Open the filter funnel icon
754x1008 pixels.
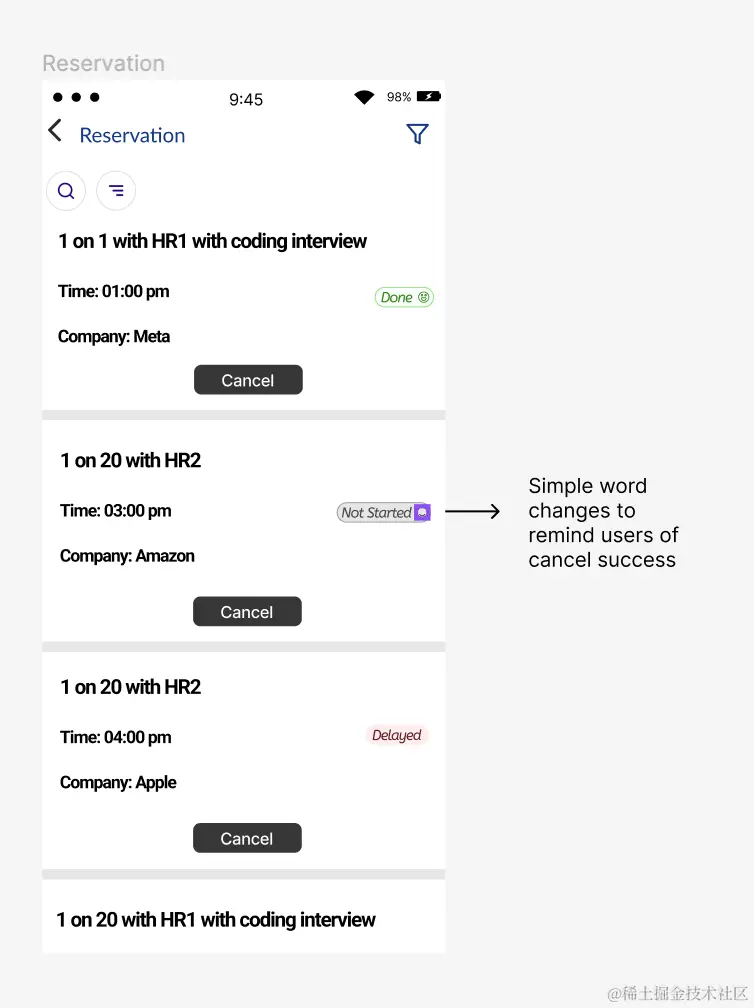click(417, 134)
